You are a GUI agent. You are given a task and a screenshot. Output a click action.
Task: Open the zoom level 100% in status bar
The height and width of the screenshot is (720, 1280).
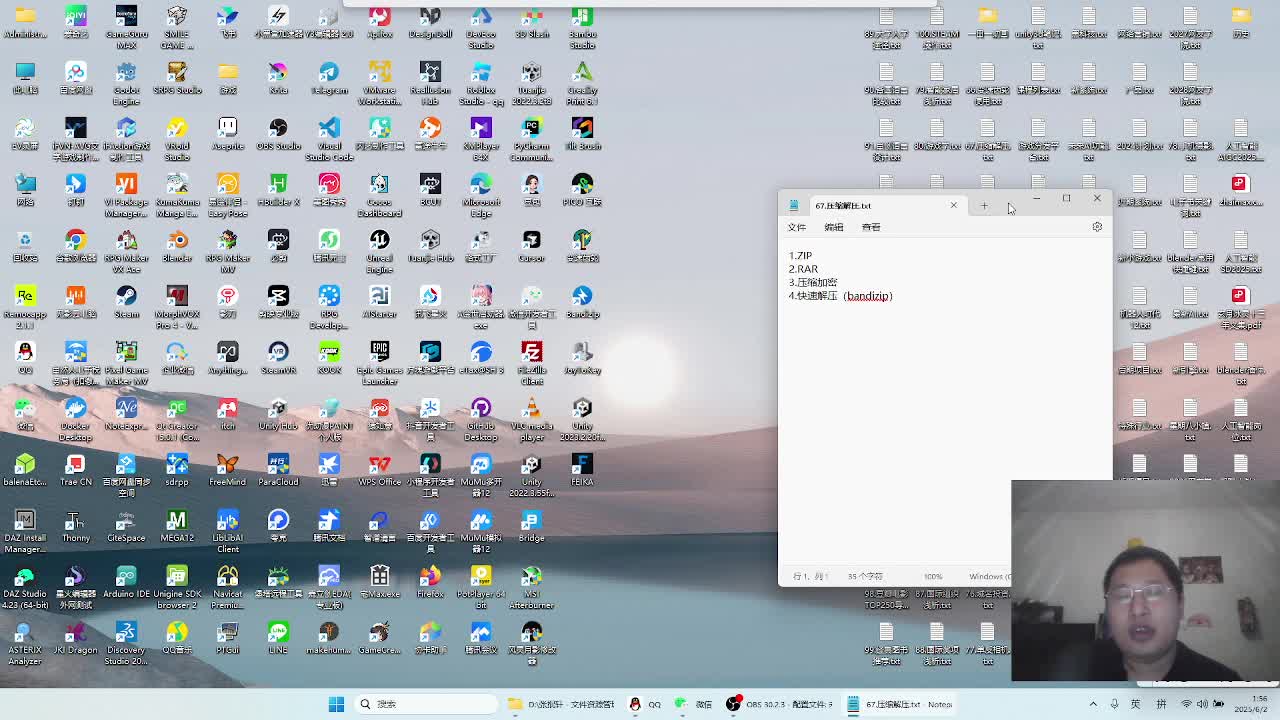933,576
